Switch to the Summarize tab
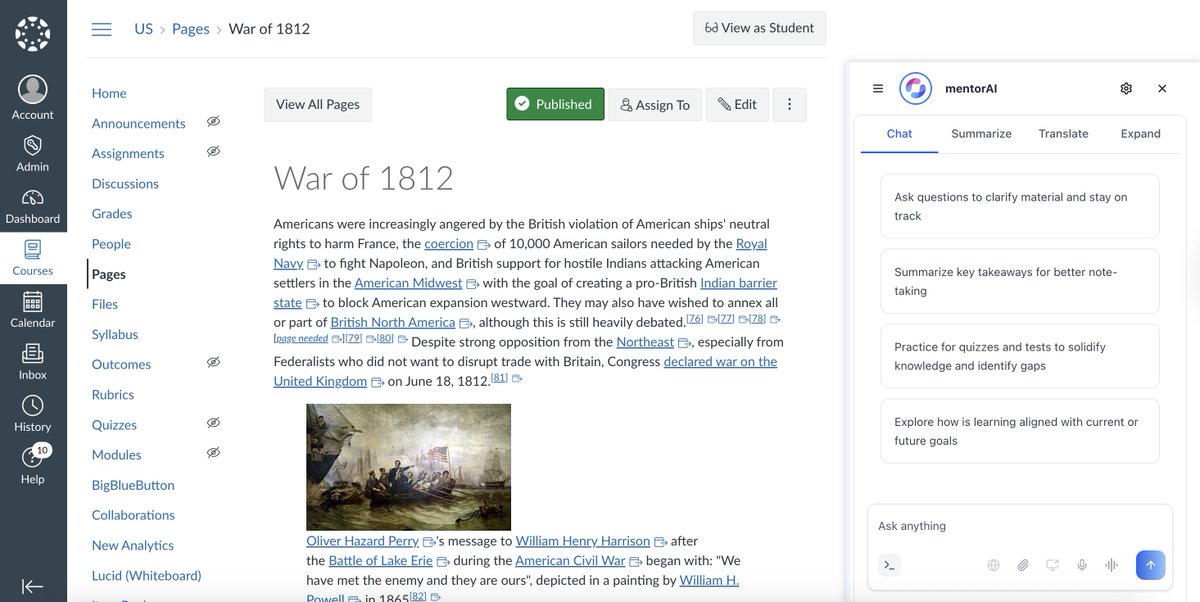Image resolution: width=1200 pixels, height=602 pixels. click(981, 133)
